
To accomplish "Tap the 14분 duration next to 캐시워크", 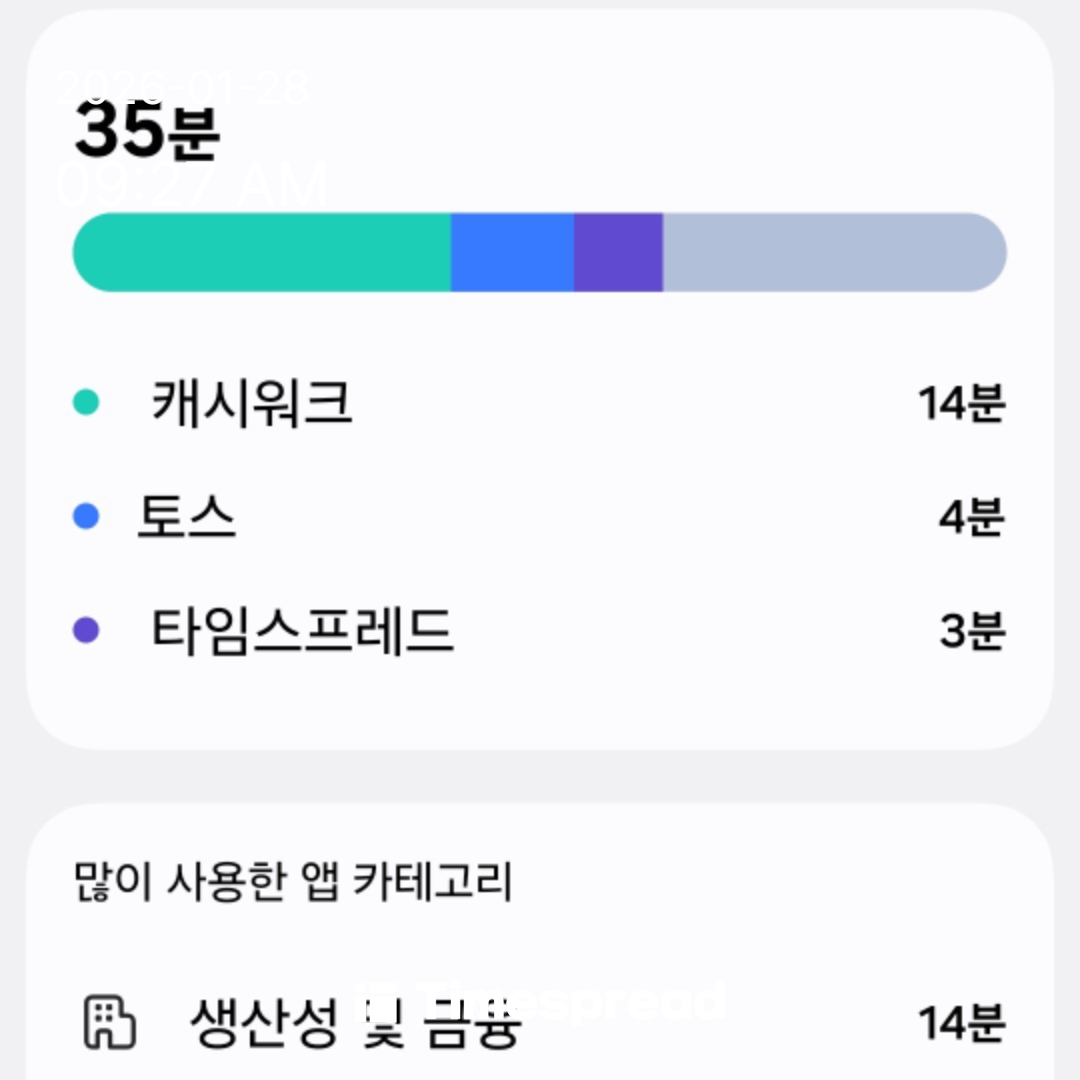I will point(961,404).
